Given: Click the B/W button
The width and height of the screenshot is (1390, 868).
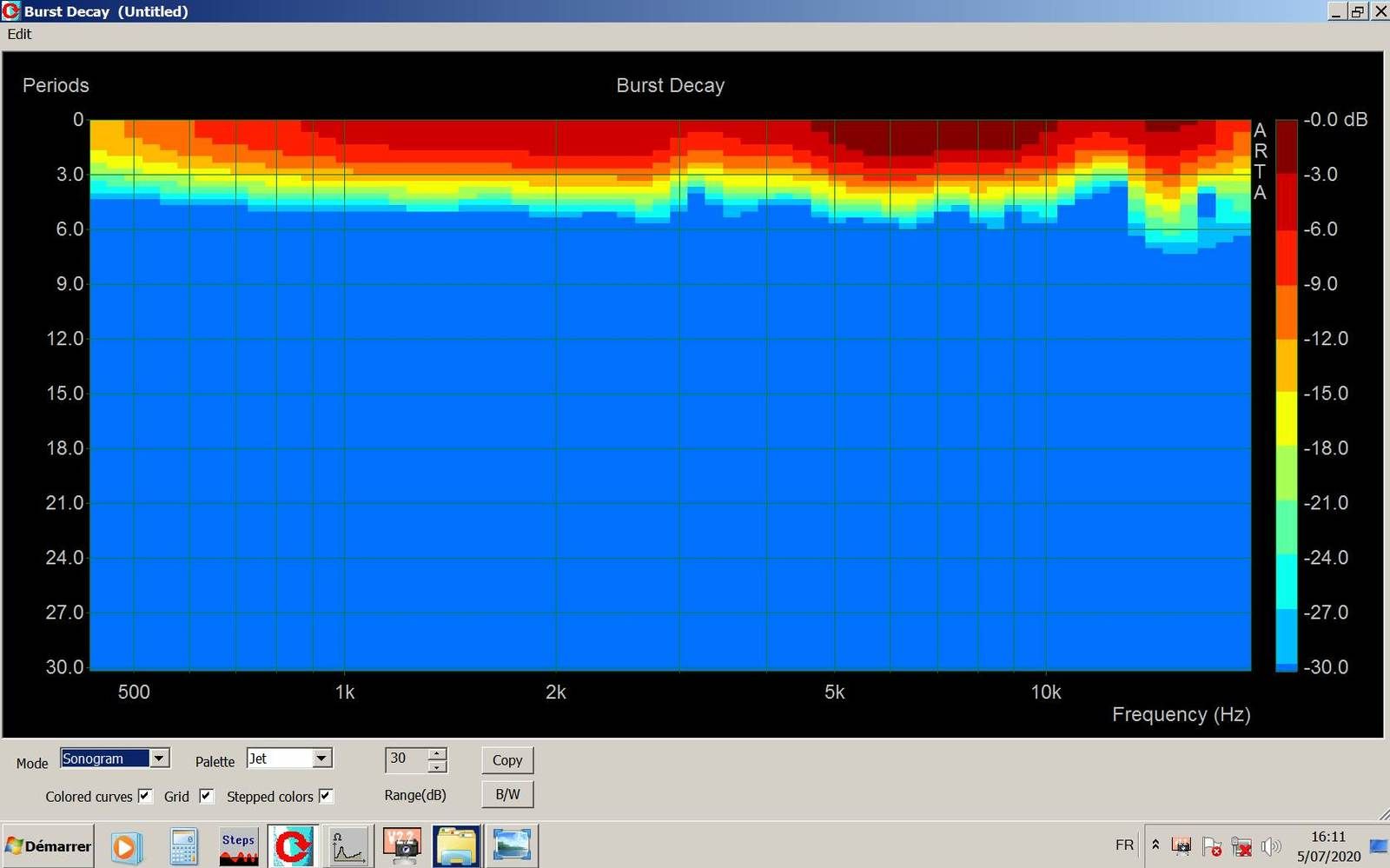Looking at the screenshot, I should (507, 794).
